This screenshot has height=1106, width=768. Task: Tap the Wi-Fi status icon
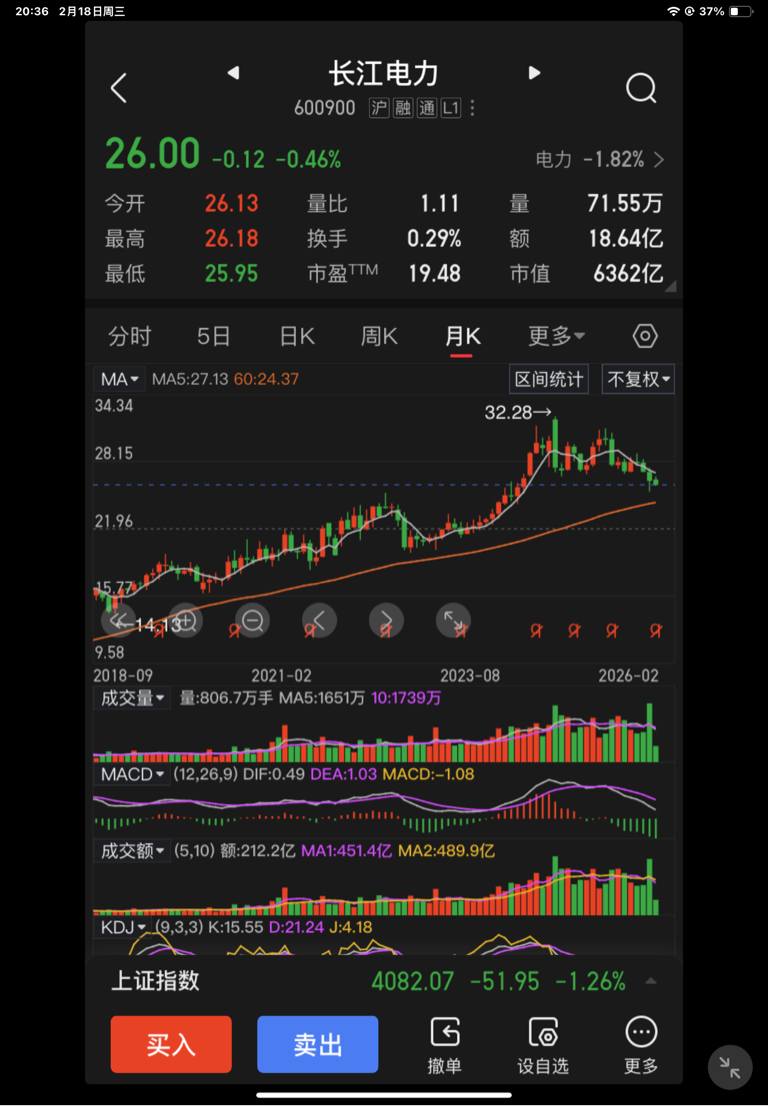[673, 11]
